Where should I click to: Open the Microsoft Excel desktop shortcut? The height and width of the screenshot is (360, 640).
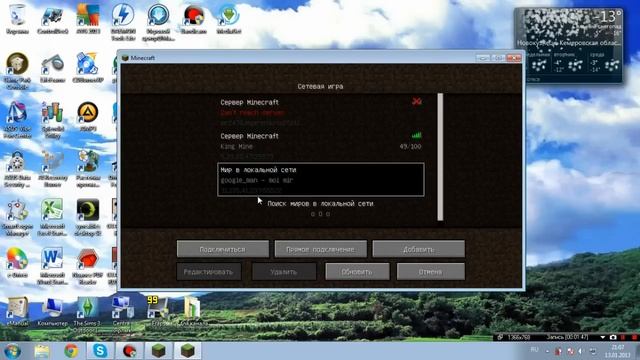(x=52, y=217)
